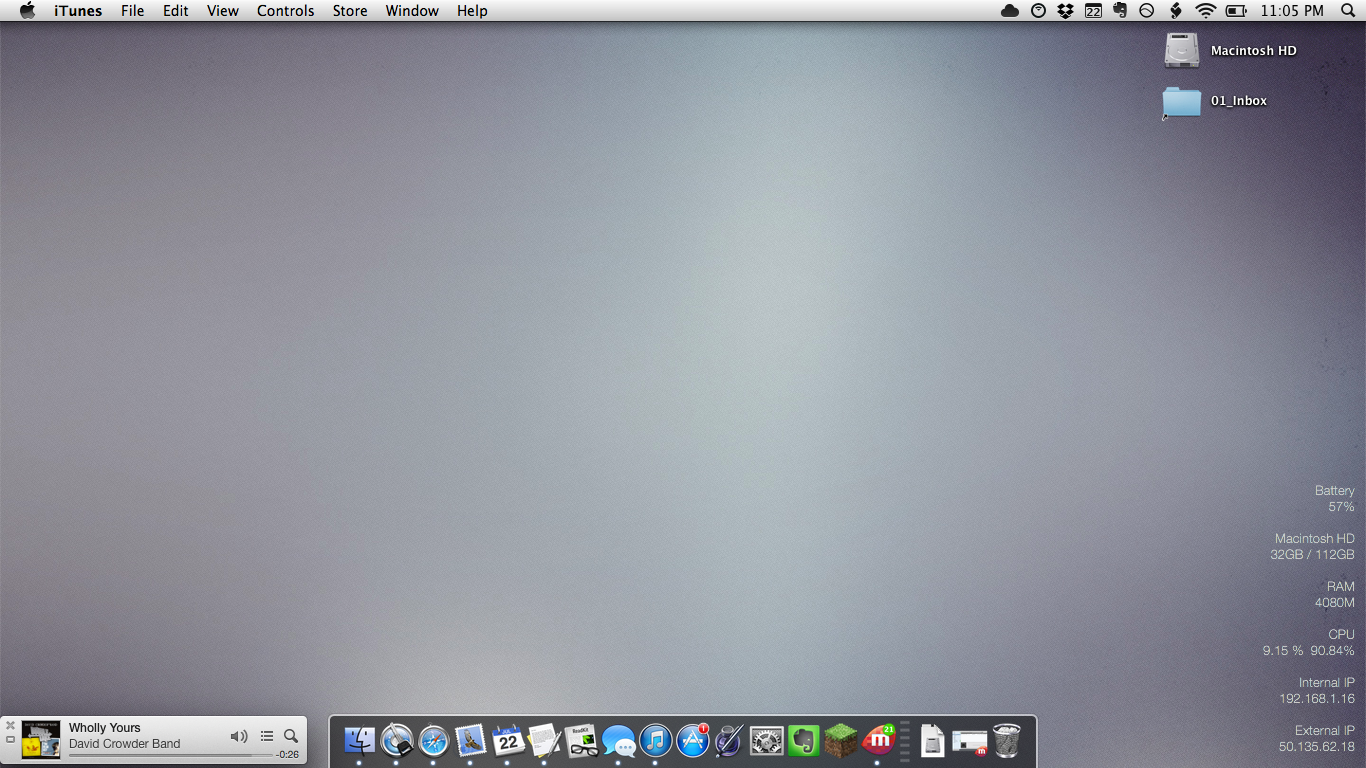The height and width of the screenshot is (768, 1366).
Task: Open the File menu
Action: coord(133,11)
